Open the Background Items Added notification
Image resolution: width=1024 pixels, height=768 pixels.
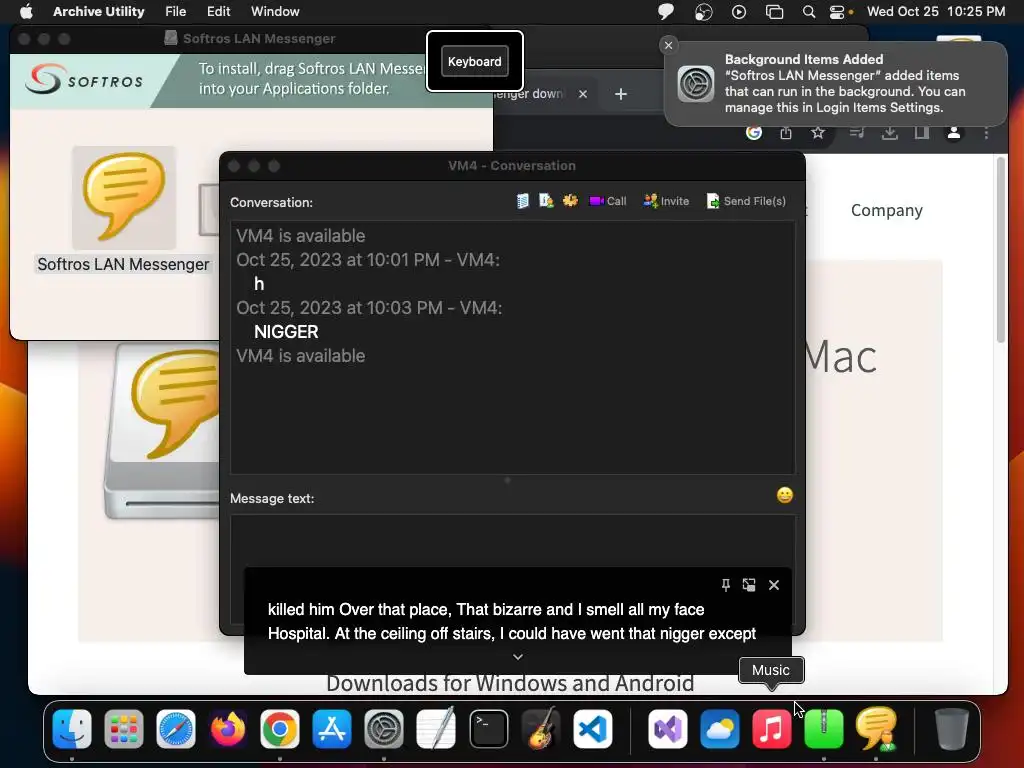point(835,84)
